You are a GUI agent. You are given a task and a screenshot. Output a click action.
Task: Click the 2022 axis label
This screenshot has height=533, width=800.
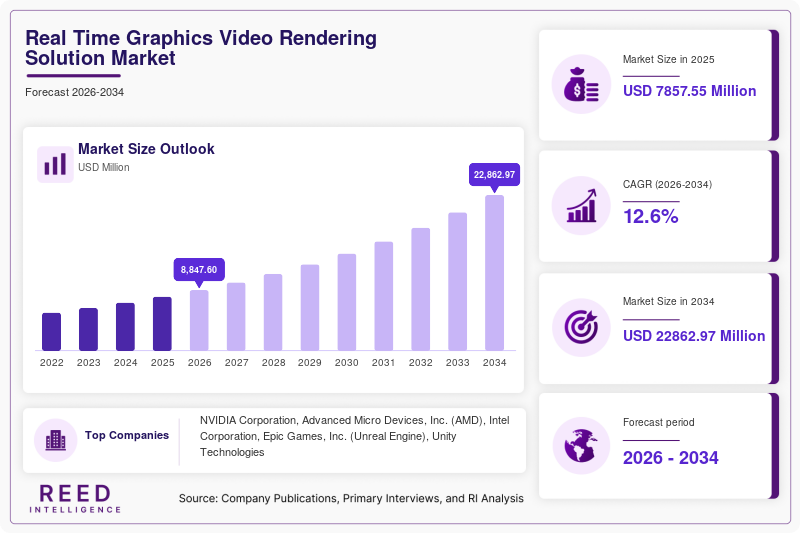(52, 363)
